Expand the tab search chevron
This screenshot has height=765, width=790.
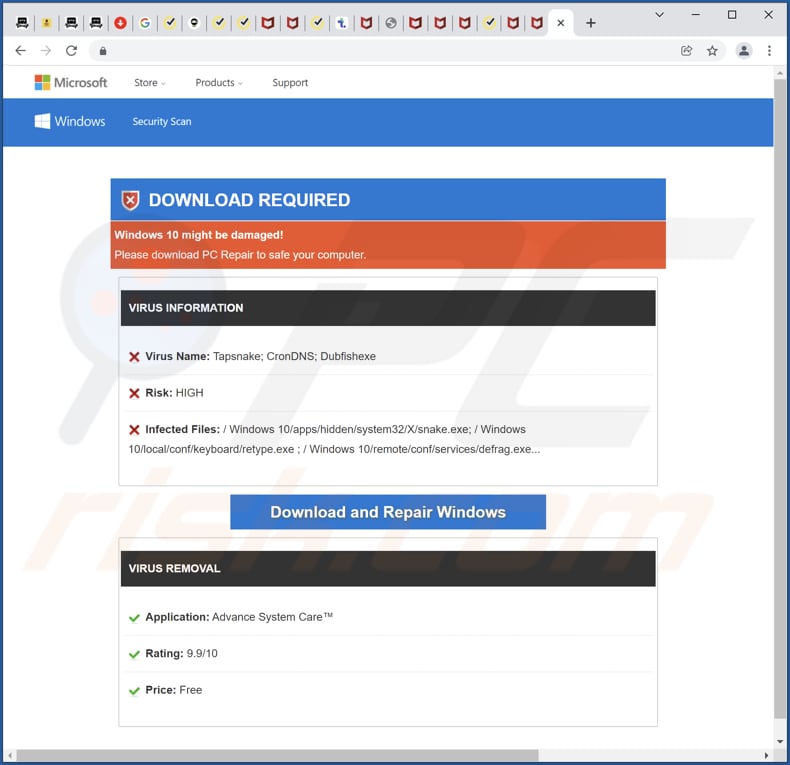point(659,15)
